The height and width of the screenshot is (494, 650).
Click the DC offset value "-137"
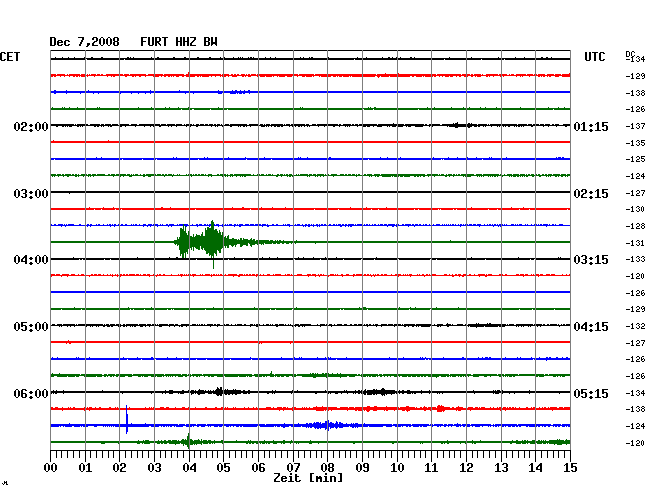[635, 126]
